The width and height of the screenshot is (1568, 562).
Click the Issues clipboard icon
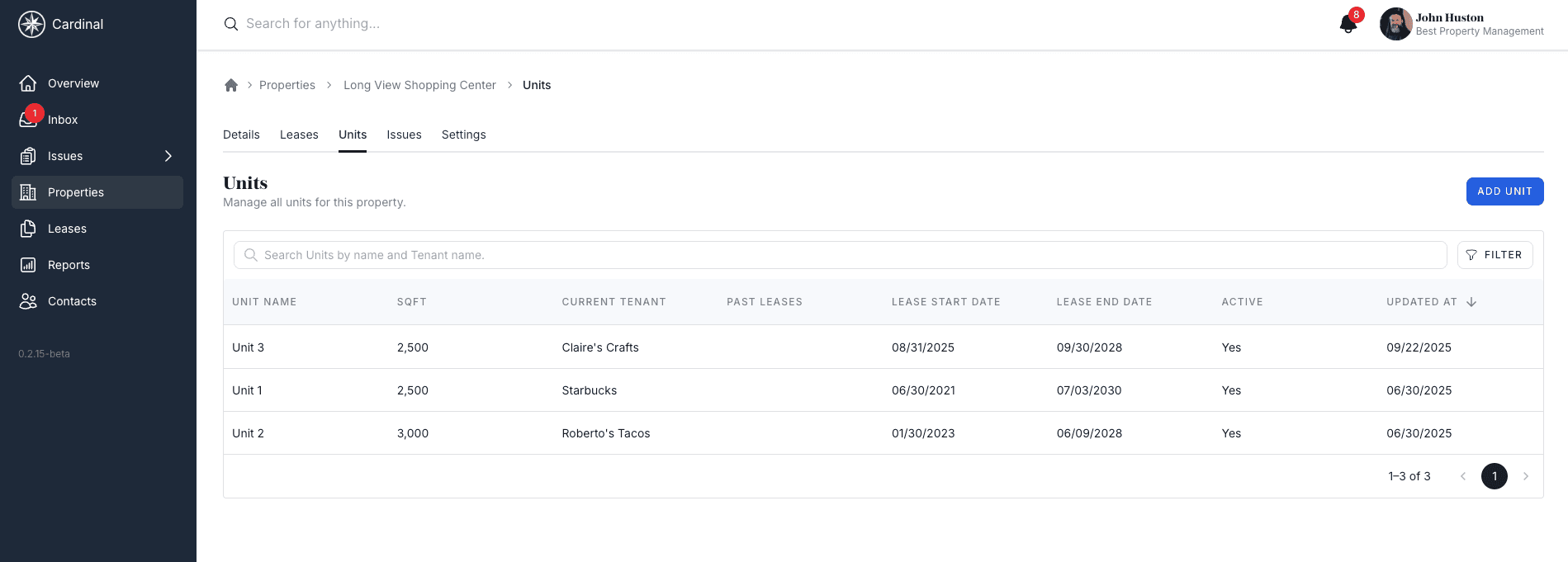click(28, 156)
